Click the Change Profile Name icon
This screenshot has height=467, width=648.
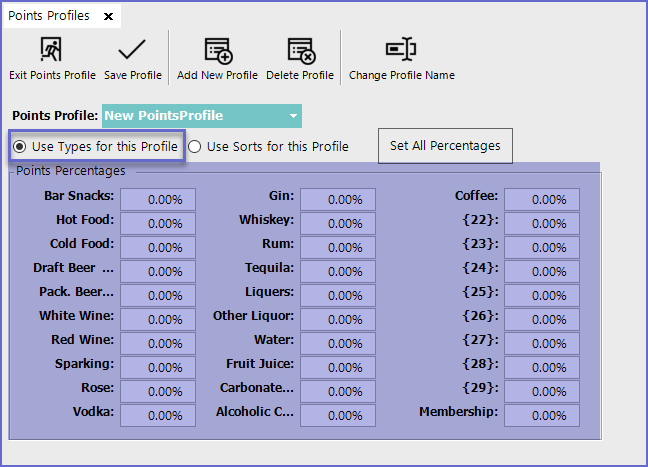click(x=401, y=50)
